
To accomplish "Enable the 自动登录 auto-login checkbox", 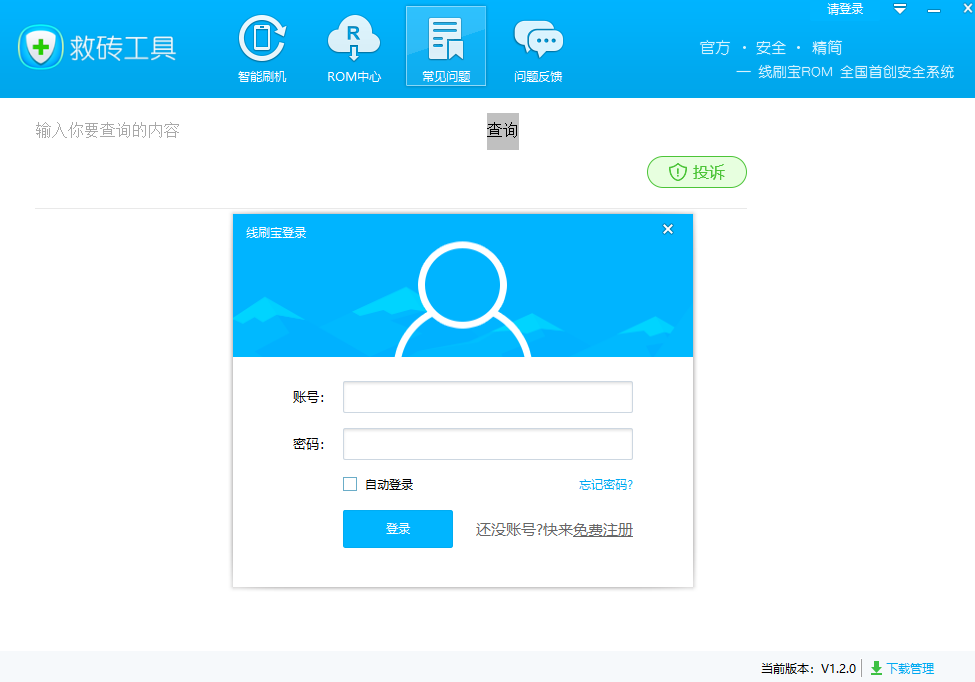I will (x=350, y=484).
